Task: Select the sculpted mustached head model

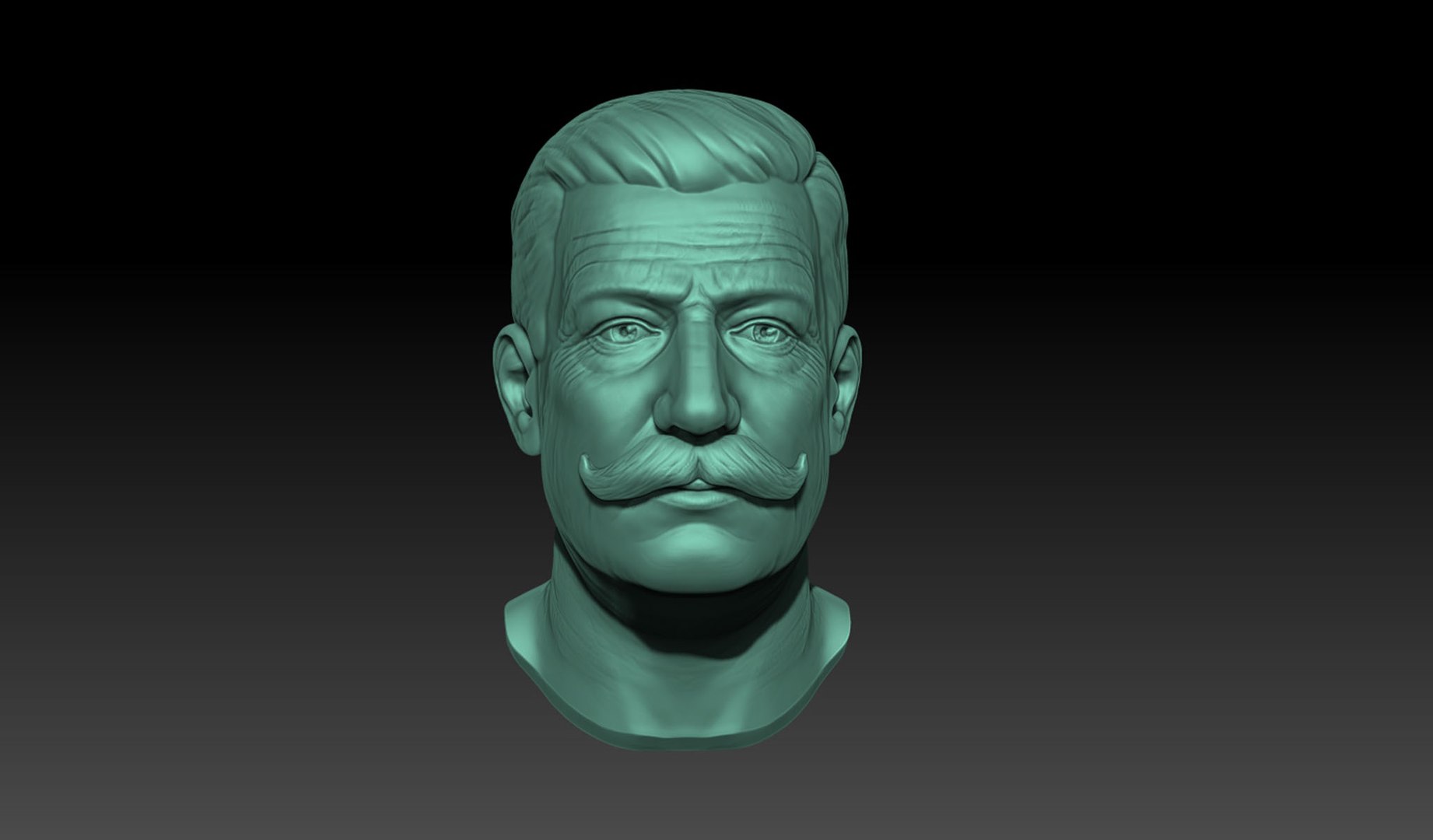Action: 678,420
